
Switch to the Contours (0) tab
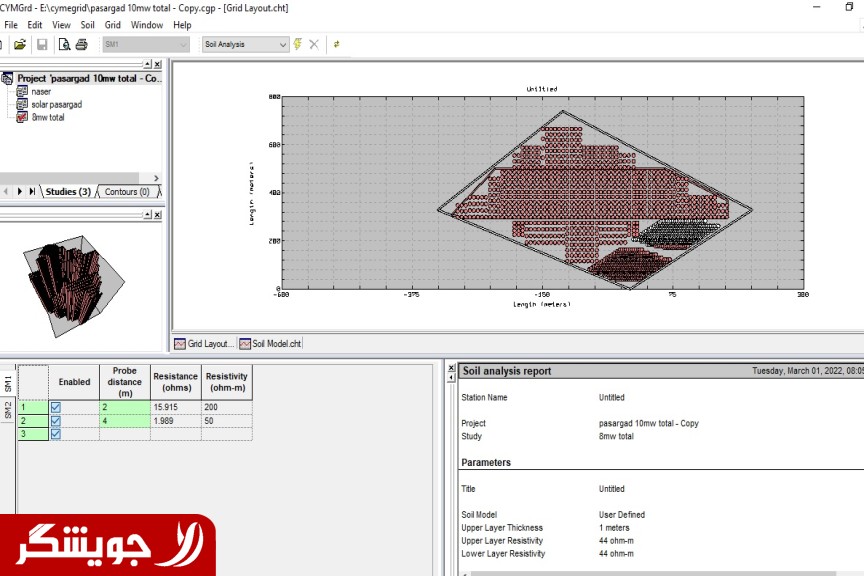coord(127,192)
